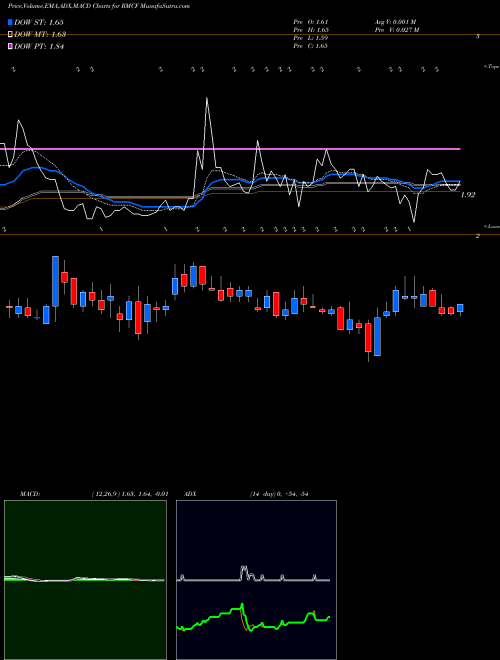Click inside the green MACD chart panel
The width and height of the screenshot is (500, 660).
tap(85, 580)
